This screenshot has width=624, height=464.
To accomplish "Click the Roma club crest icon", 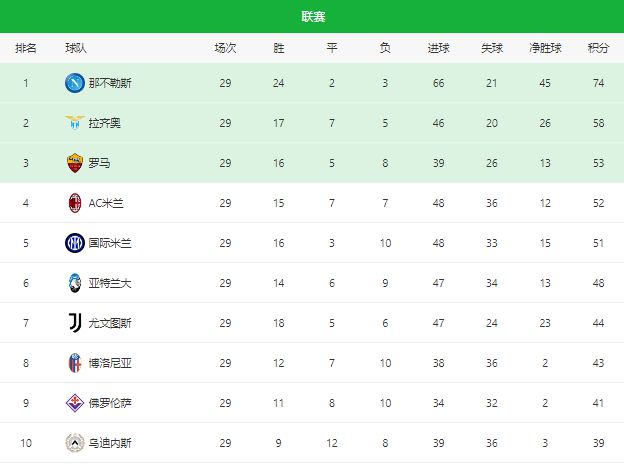I will (x=75, y=163).
